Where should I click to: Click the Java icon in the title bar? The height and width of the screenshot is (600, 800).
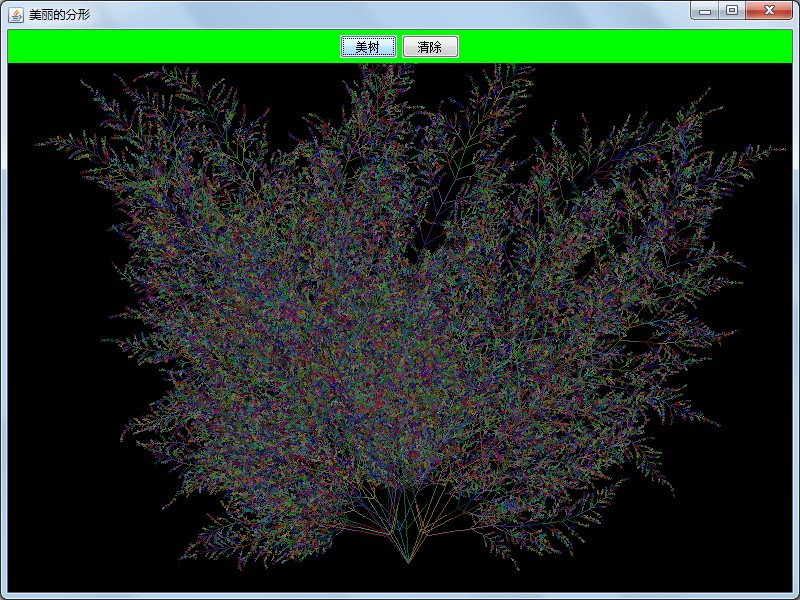click(x=16, y=15)
